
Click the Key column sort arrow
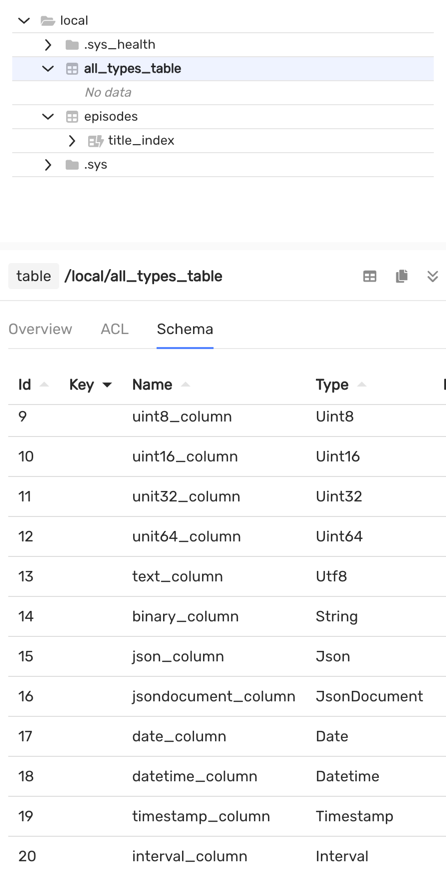click(x=106, y=385)
